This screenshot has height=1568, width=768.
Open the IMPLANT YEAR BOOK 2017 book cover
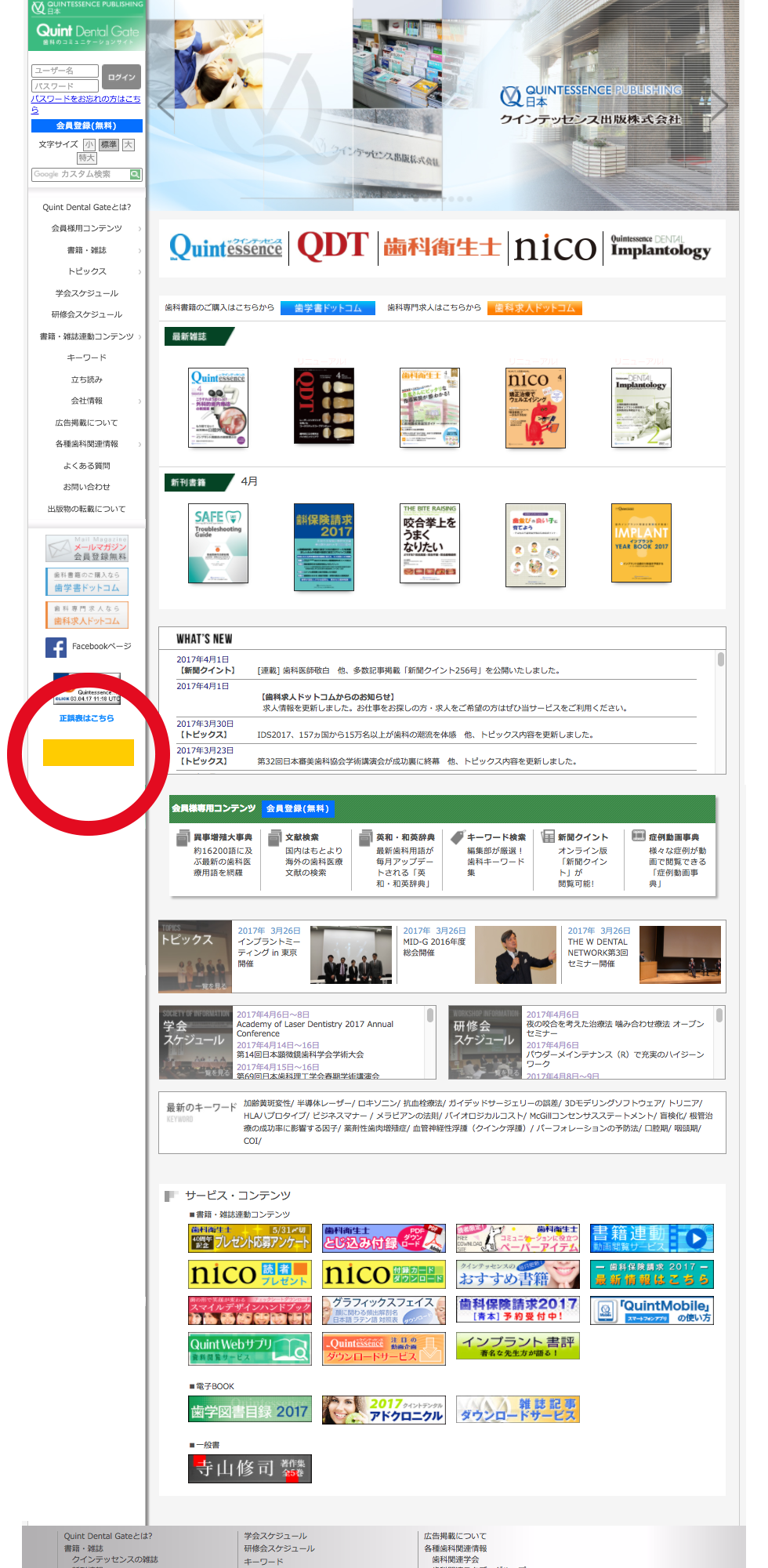641,543
